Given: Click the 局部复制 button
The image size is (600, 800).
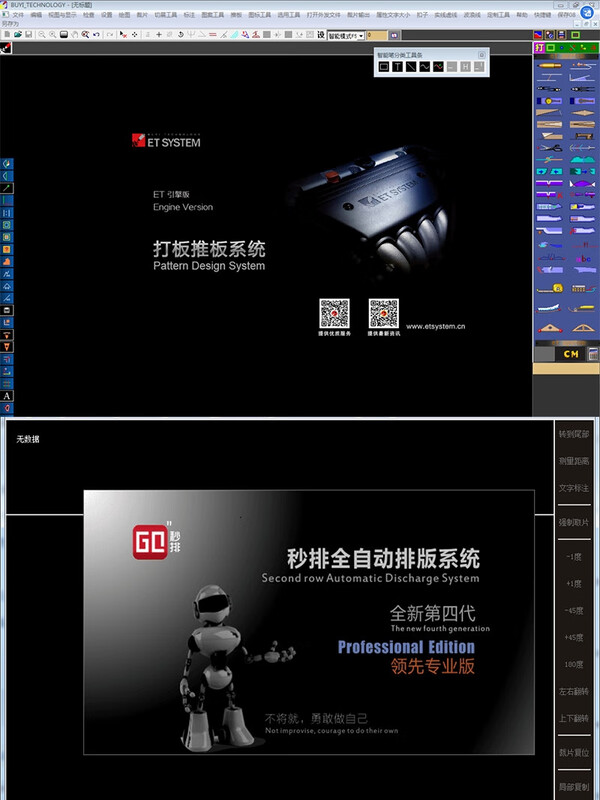Looking at the screenshot, I should pos(573,787).
